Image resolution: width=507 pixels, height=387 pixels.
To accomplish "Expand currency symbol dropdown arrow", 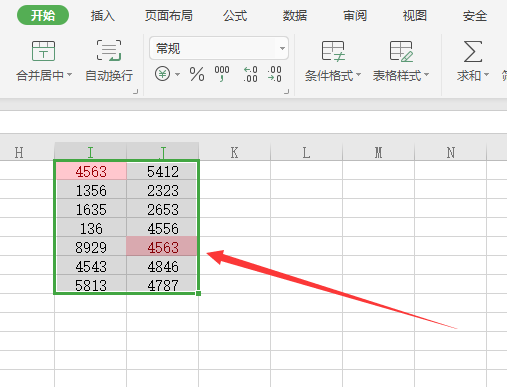I will [177, 74].
